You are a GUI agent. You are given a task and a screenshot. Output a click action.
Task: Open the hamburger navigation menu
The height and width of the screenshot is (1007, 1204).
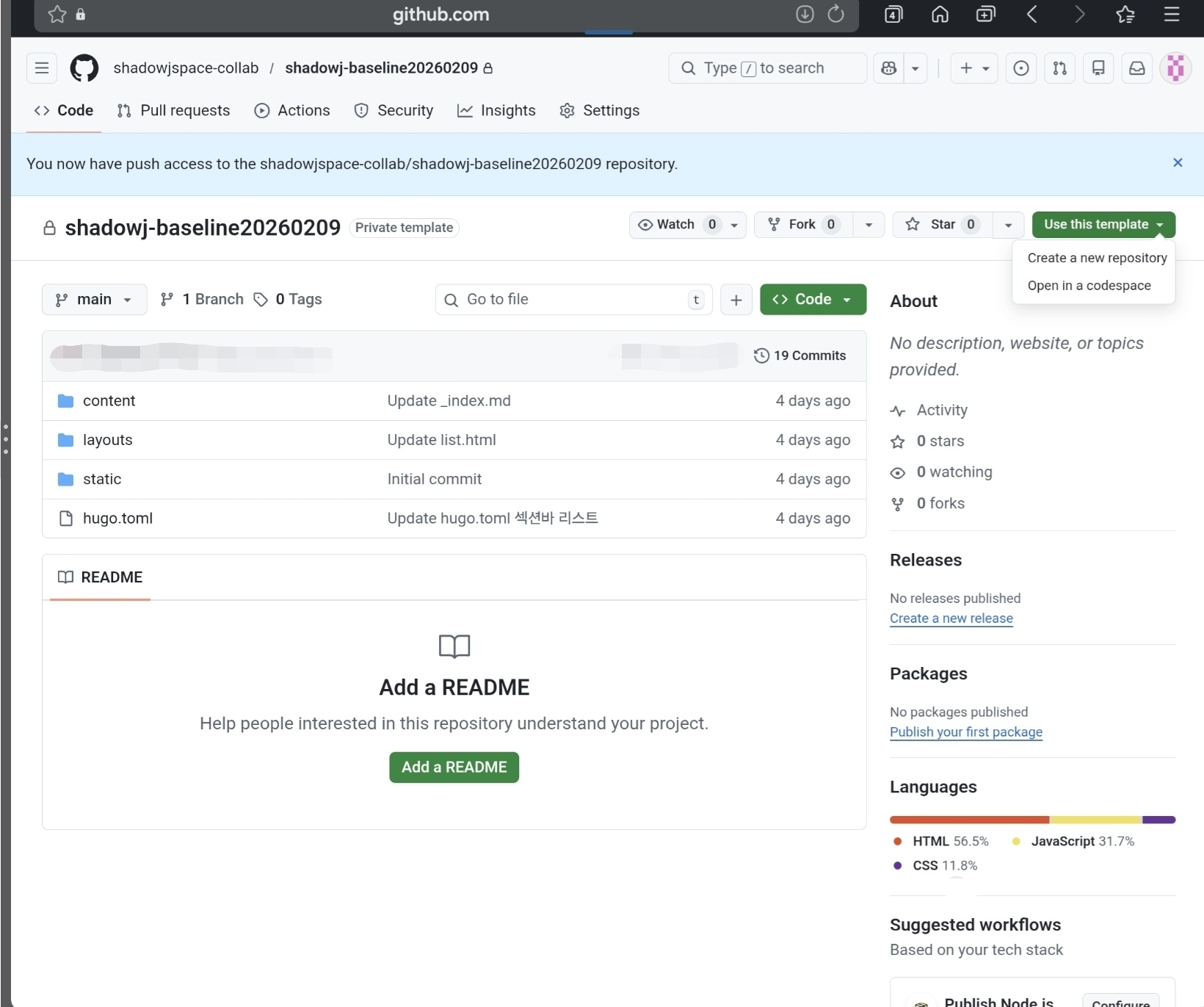click(42, 68)
